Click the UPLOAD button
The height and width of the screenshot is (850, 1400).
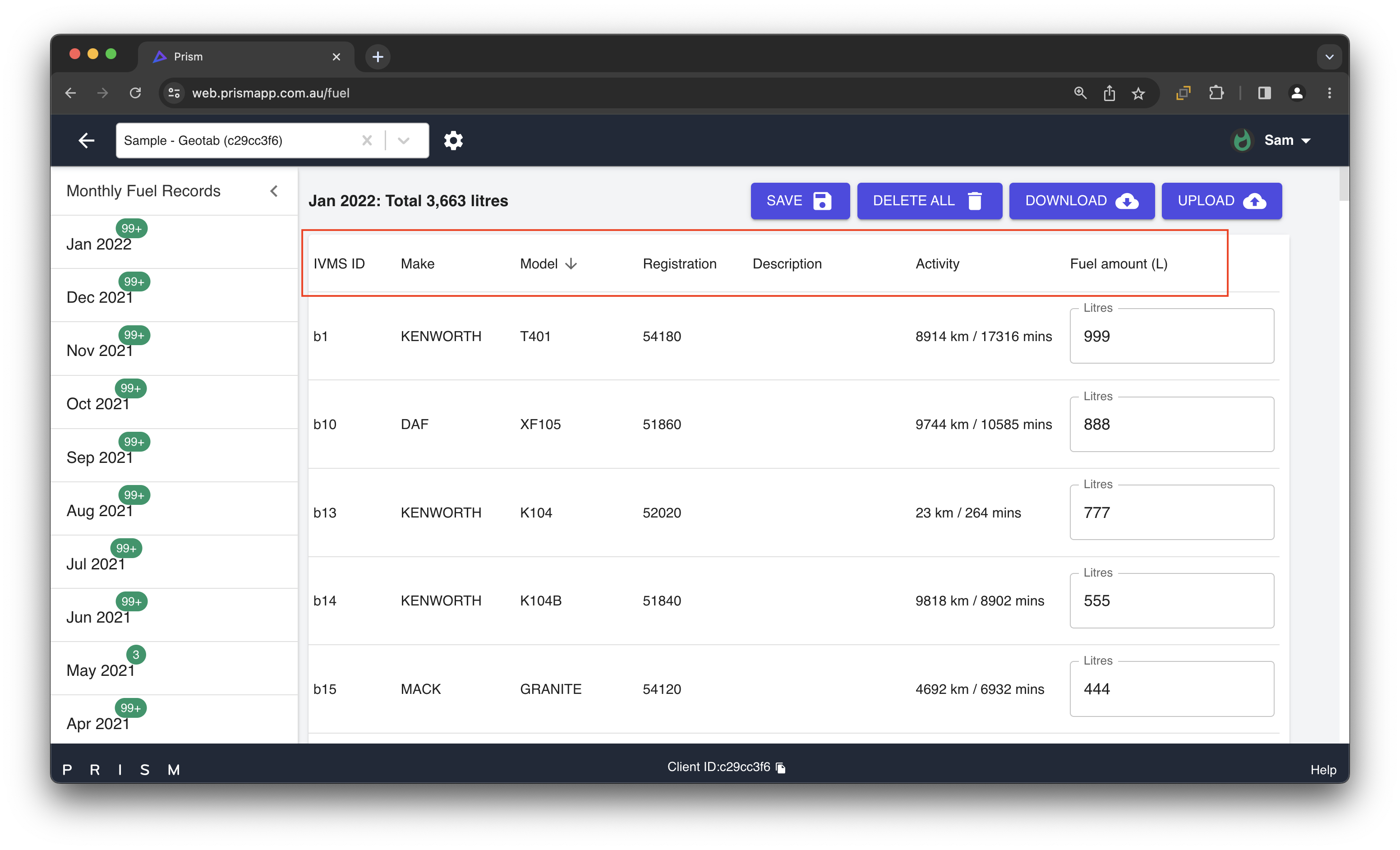[1221, 201]
